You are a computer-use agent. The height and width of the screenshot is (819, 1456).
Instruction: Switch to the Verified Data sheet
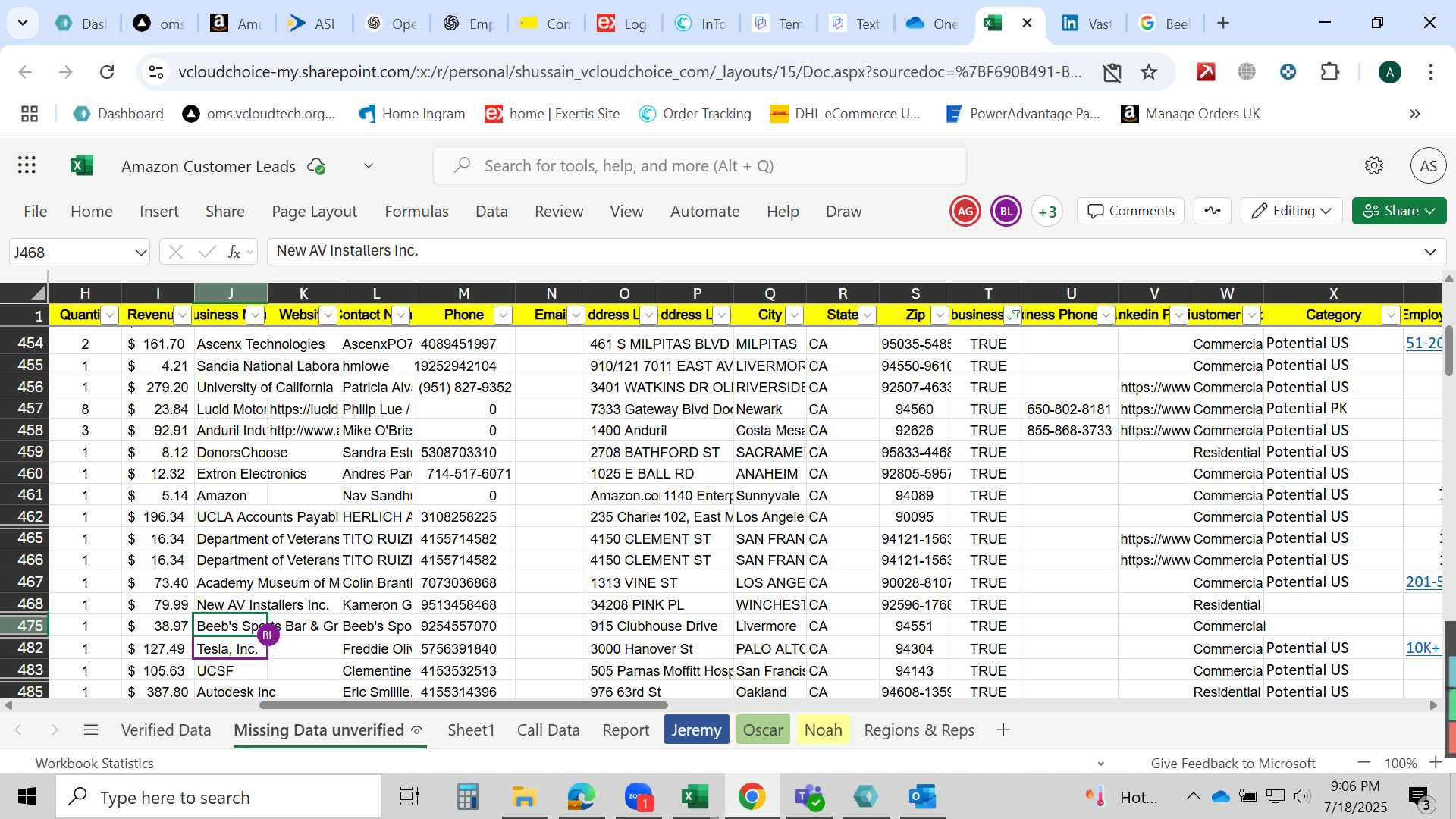(x=166, y=730)
